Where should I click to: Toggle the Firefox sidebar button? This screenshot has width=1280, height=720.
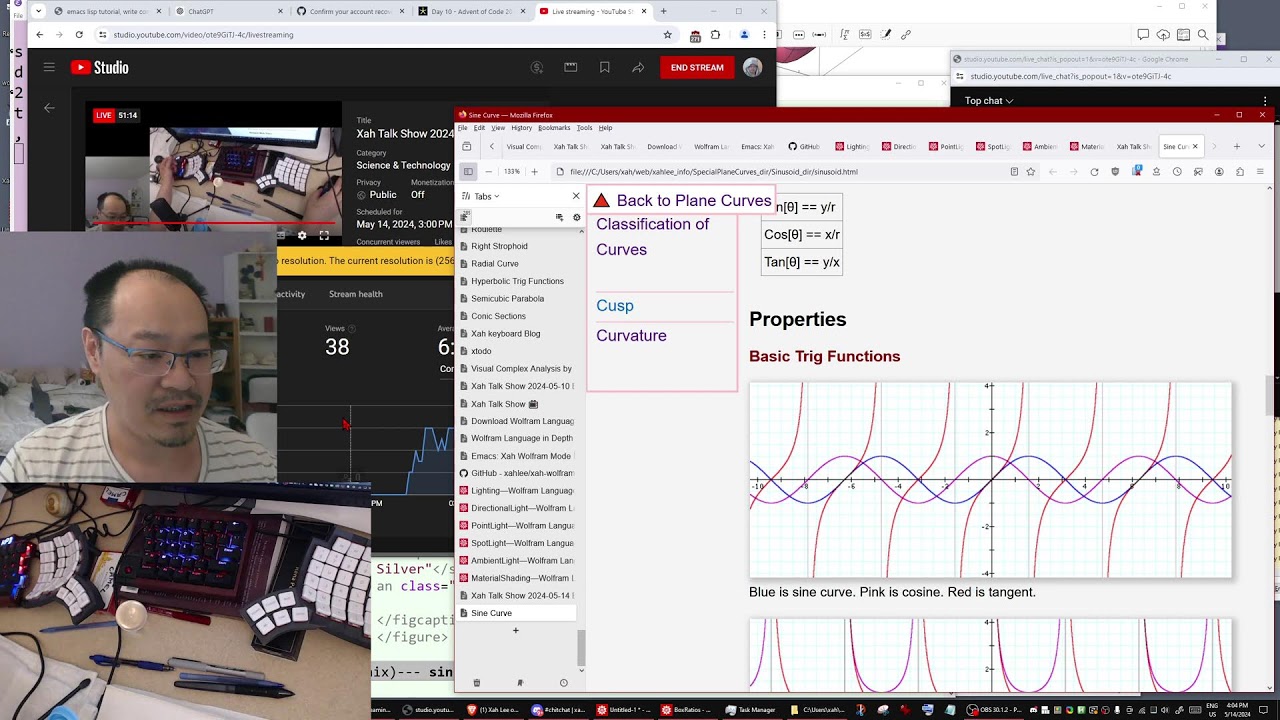467,171
